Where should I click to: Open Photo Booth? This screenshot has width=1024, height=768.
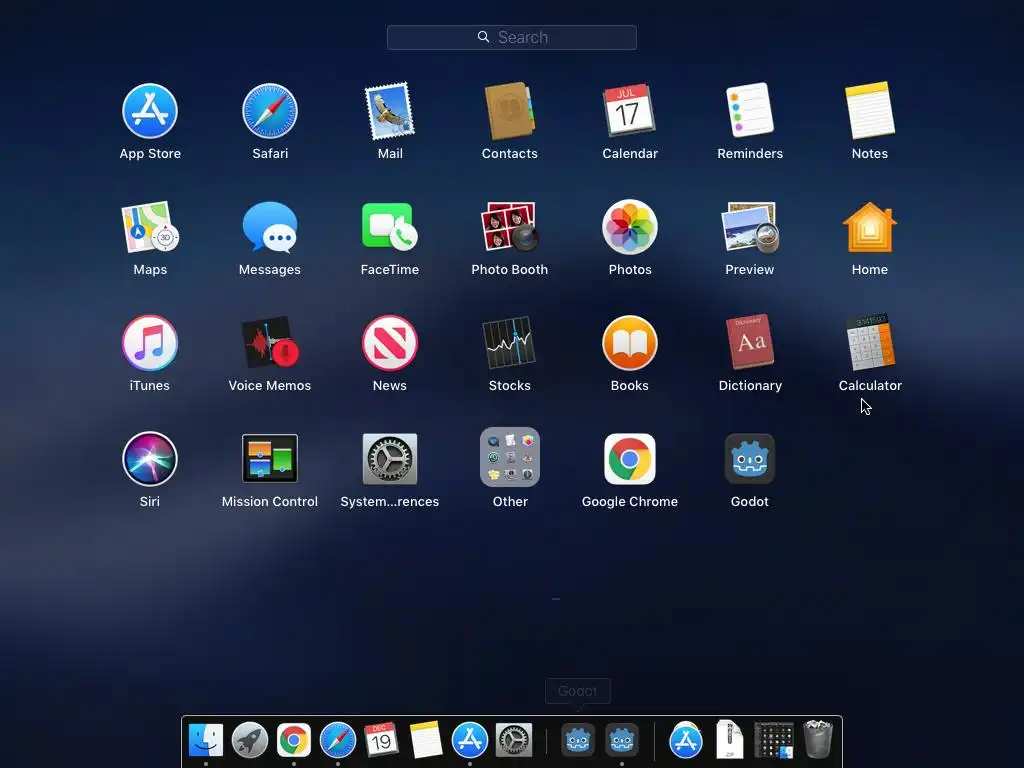pyautogui.click(x=510, y=226)
